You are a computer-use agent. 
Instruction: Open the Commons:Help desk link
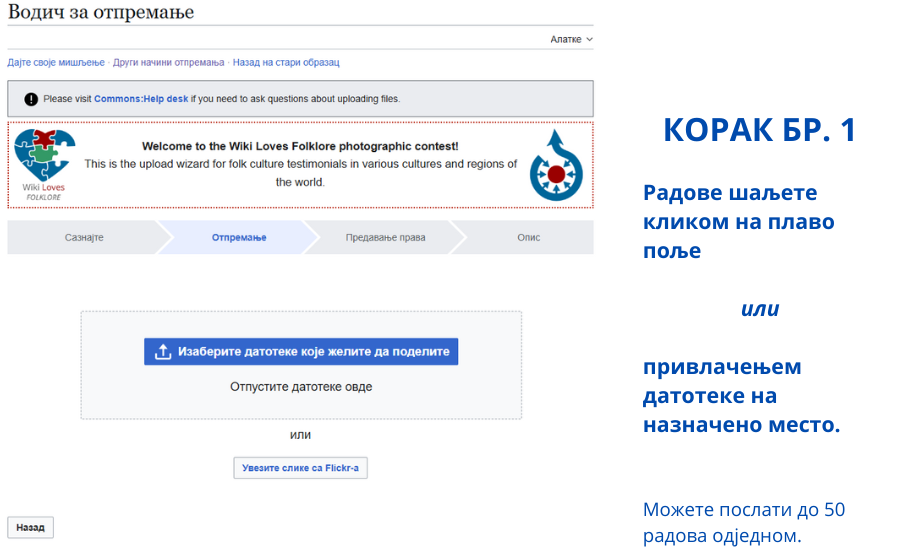[141, 99]
